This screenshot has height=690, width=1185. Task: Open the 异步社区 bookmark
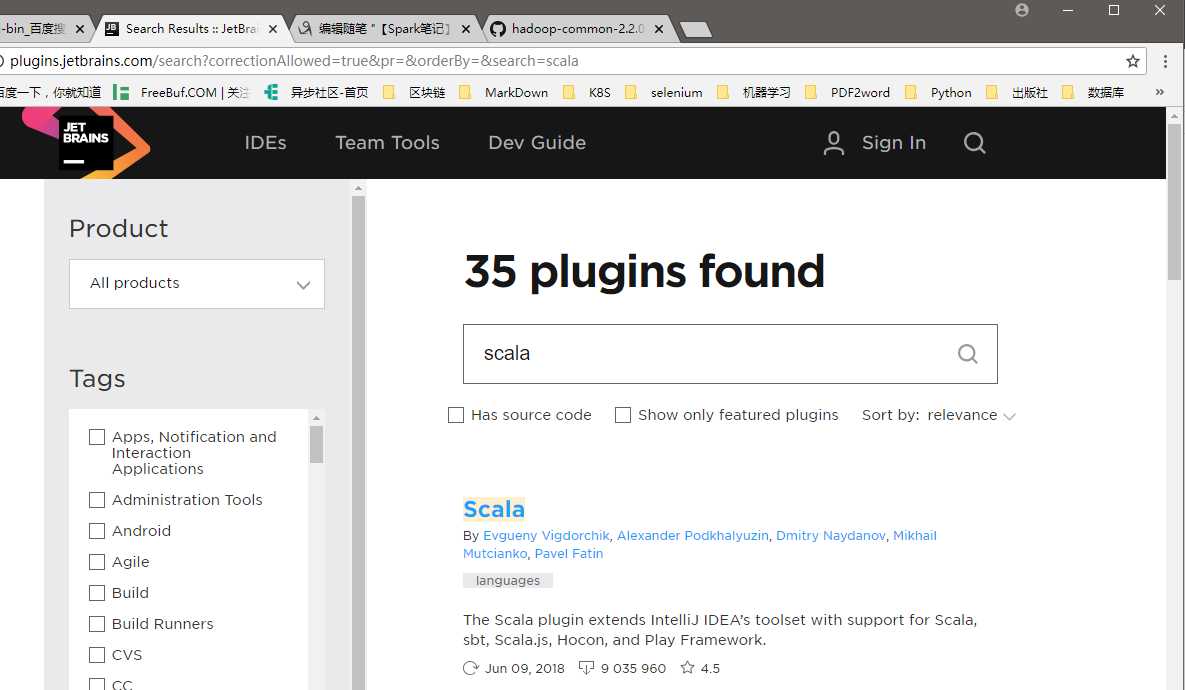(x=316, y=92)
